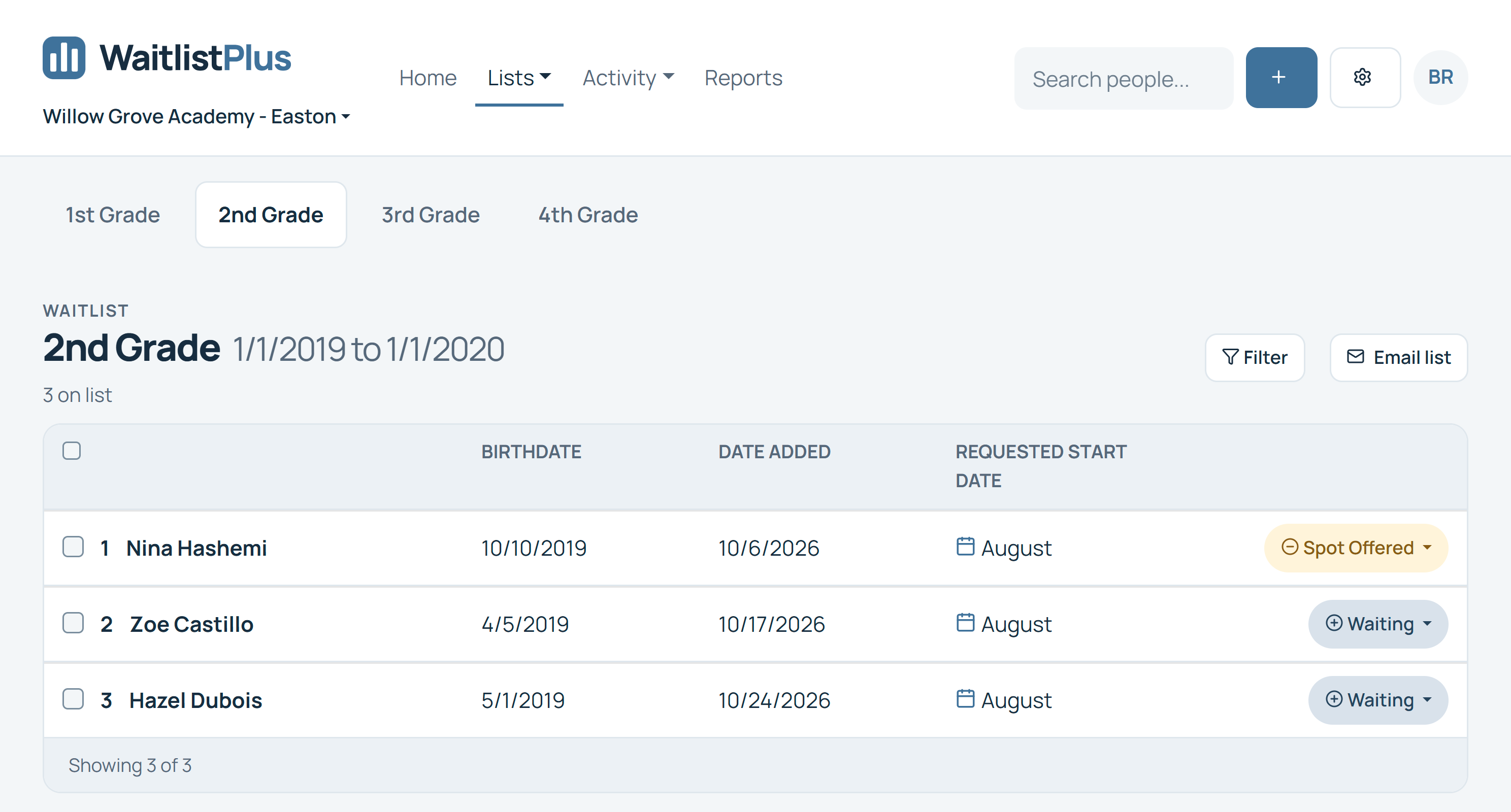This screenshot has width=1511, height=812.
Task: Open Nina Hashemi's Spot Offered status dropdown
Action: pos(1356,548)
